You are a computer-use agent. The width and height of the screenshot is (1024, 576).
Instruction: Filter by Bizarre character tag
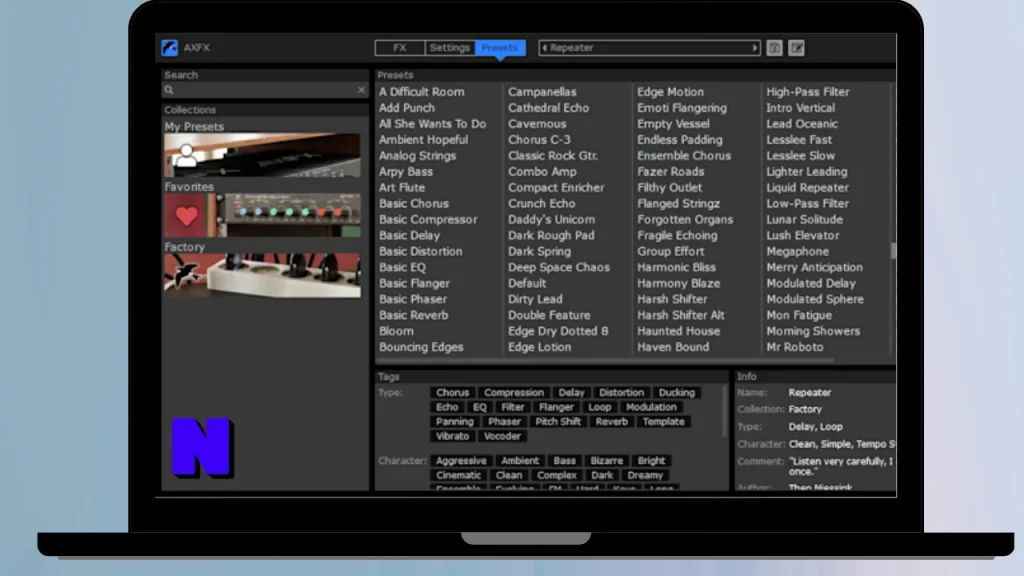(607, 460)
